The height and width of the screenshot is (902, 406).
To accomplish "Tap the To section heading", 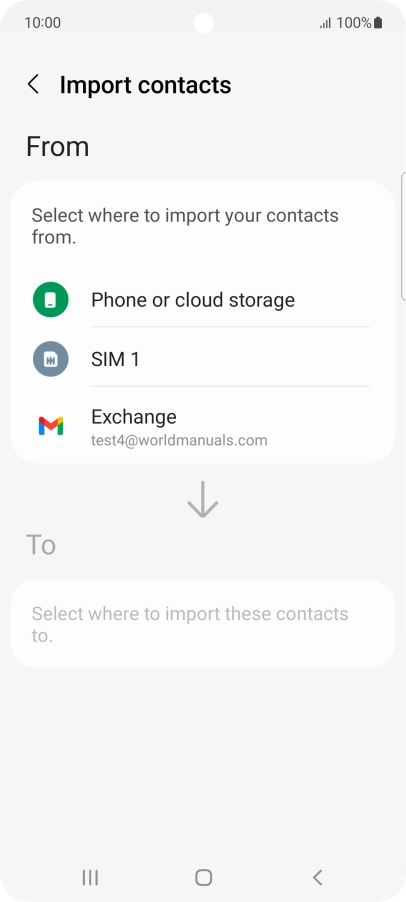I will [x=41, y=544].
